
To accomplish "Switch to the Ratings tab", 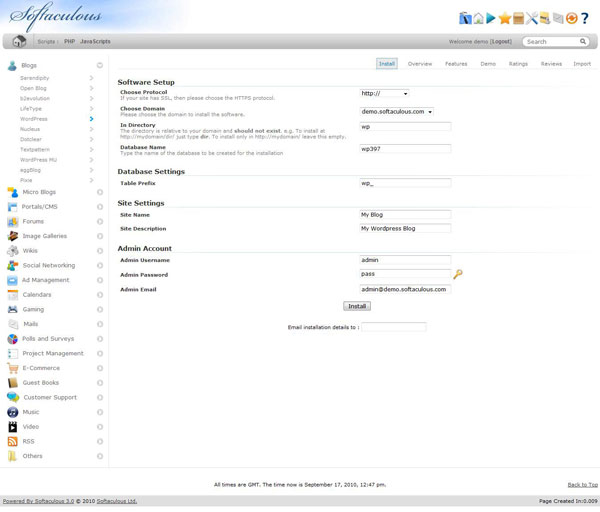I will 518,64.
